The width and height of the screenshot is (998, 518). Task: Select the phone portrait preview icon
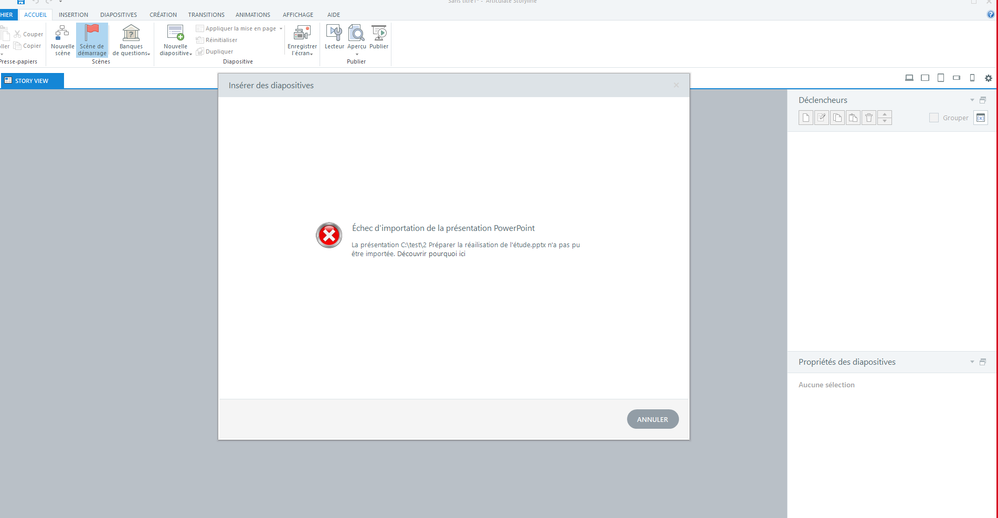click(972, 78)
